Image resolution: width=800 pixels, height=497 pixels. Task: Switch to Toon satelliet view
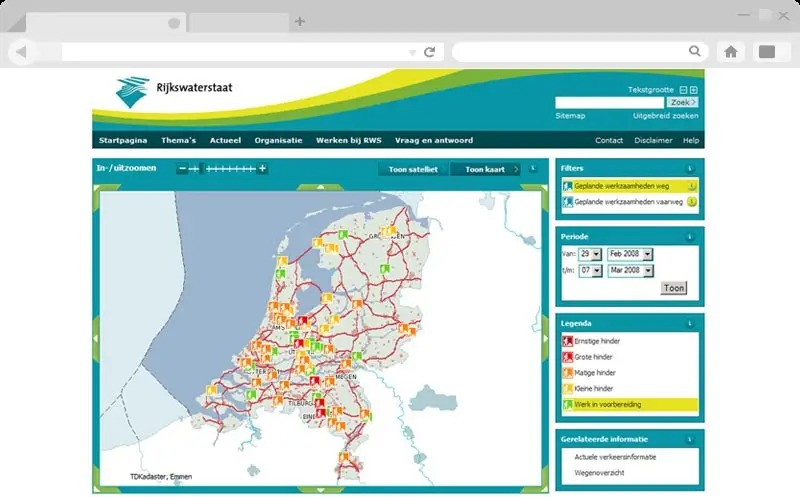pos(413,169)
